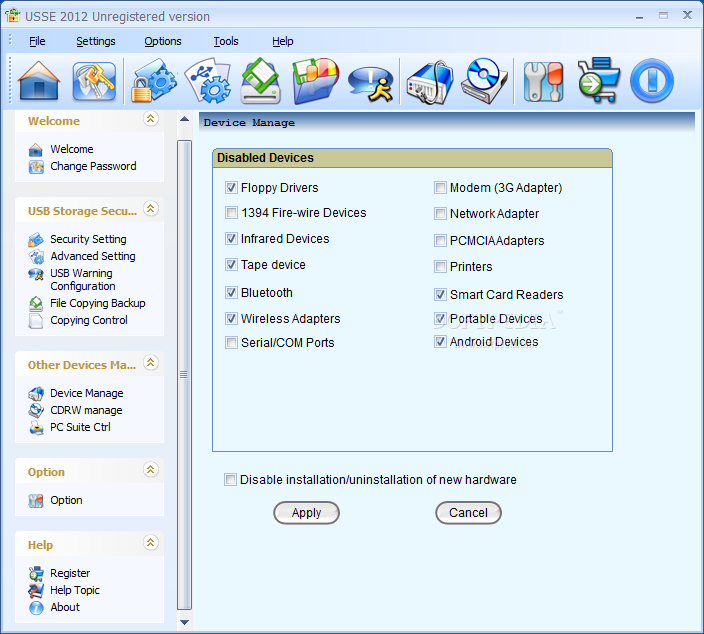Open the Settings menu
This screenshot has width=704, height=634.
click(96, 41)
